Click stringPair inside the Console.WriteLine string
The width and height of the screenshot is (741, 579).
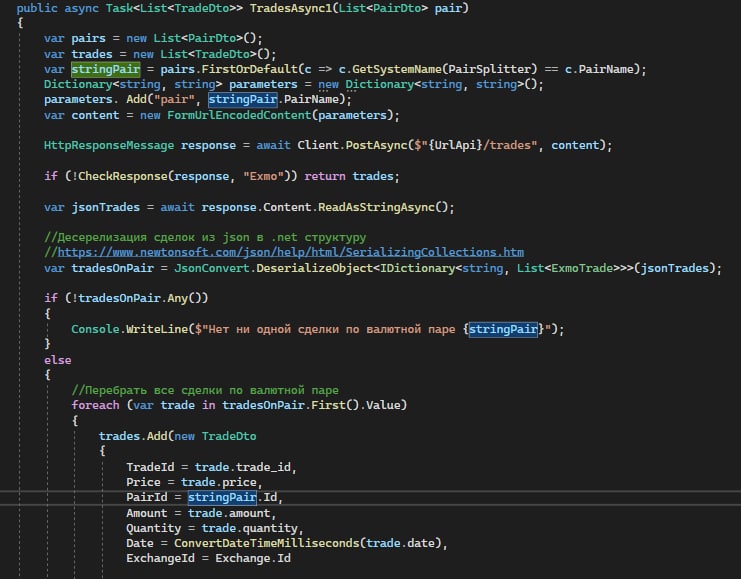[x=503, y=329]
